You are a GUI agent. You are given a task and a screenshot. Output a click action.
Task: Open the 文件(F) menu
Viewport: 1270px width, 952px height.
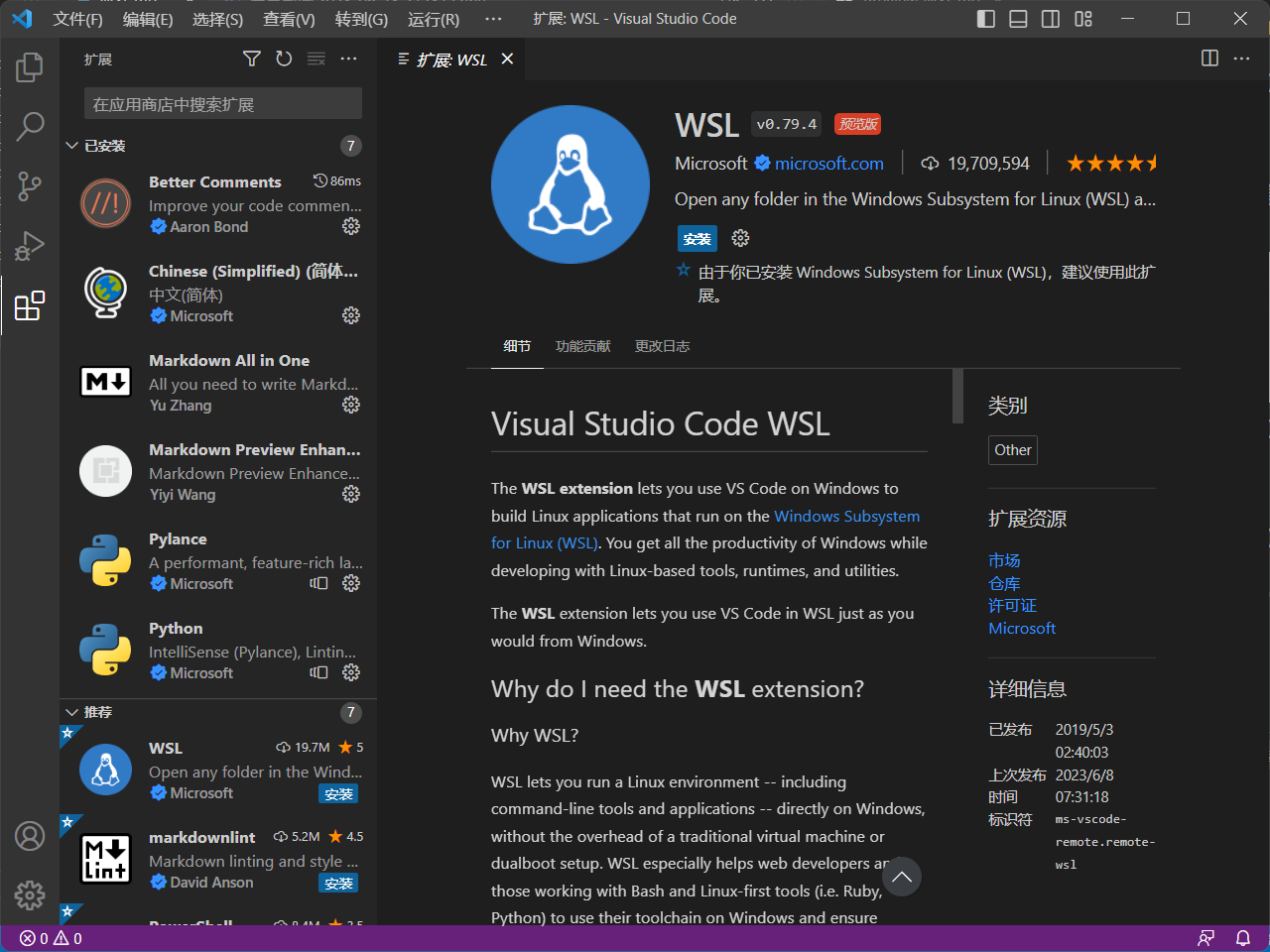click(x=78, y=19)
